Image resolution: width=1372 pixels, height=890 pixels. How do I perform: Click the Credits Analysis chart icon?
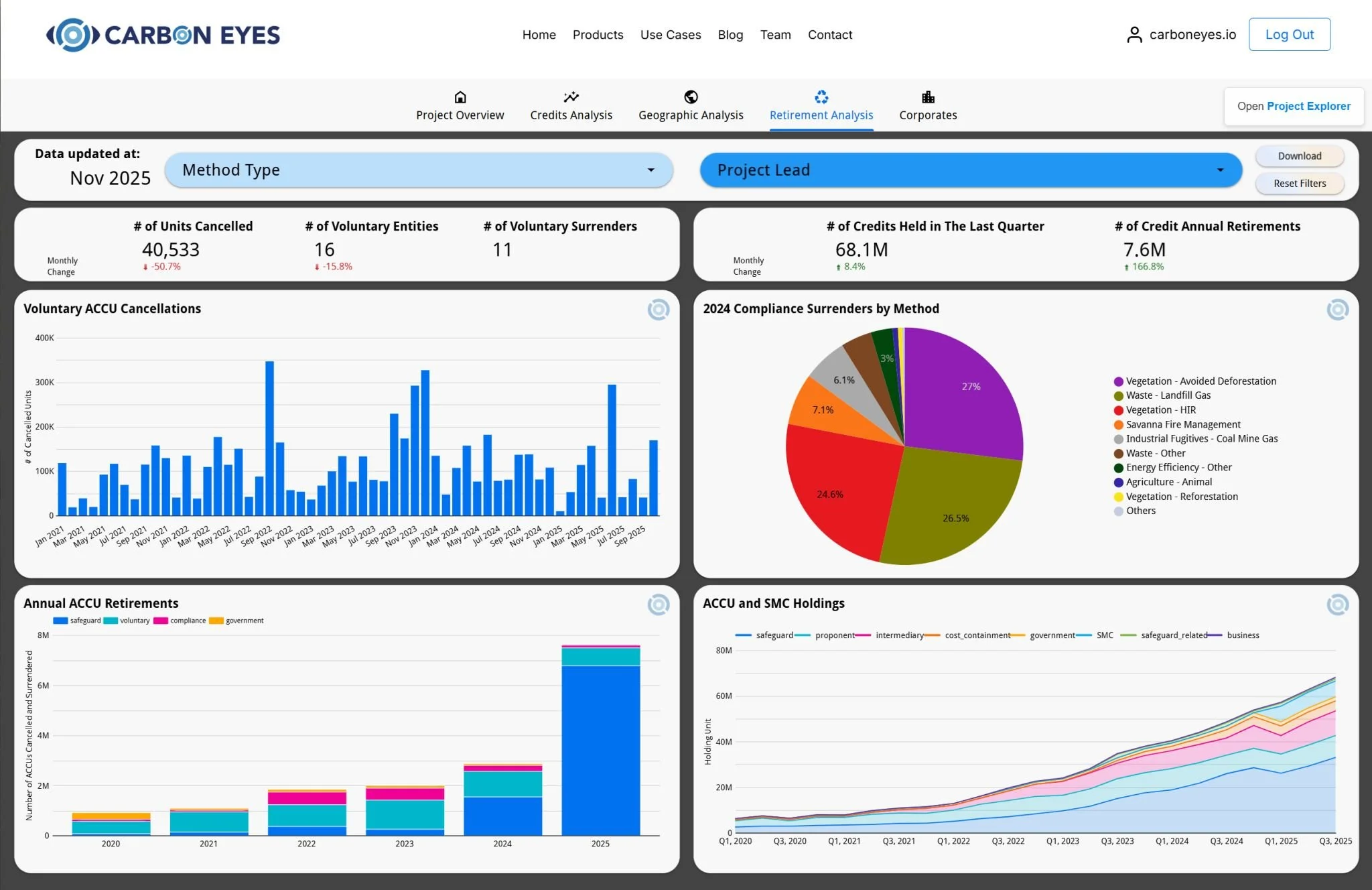(571, 97)
